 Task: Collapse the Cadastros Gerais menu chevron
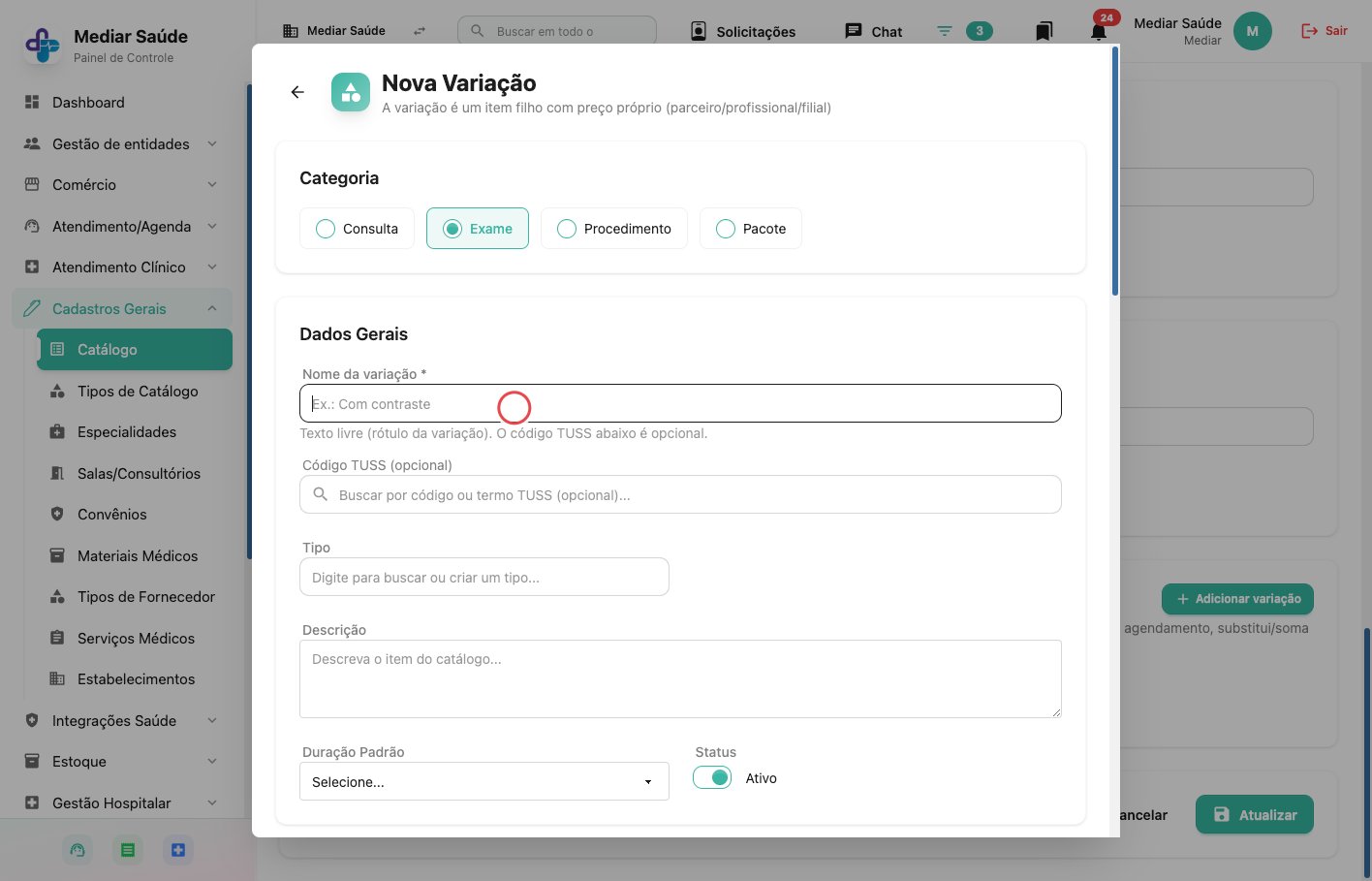[212, 308]
